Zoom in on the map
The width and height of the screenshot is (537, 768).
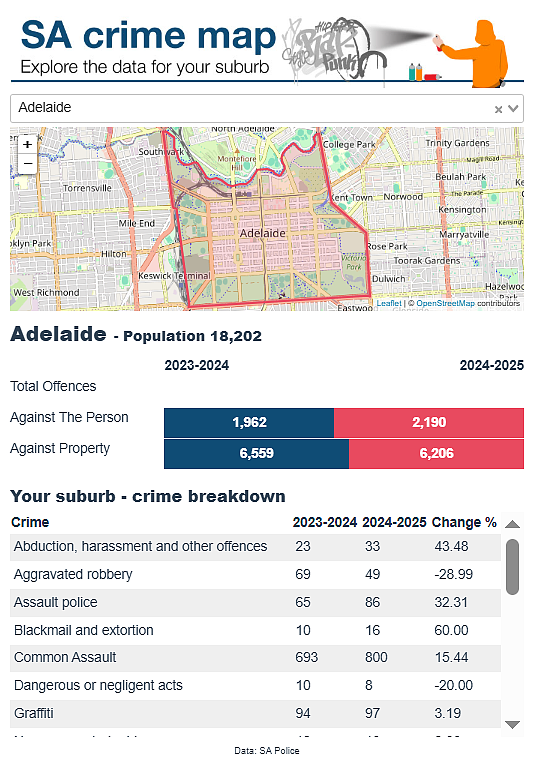[27, 144]
